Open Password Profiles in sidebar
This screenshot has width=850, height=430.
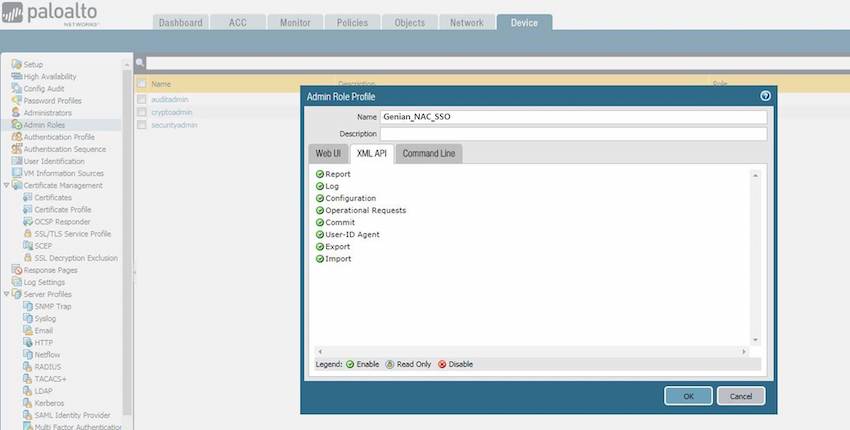click(x=52, y=101)
